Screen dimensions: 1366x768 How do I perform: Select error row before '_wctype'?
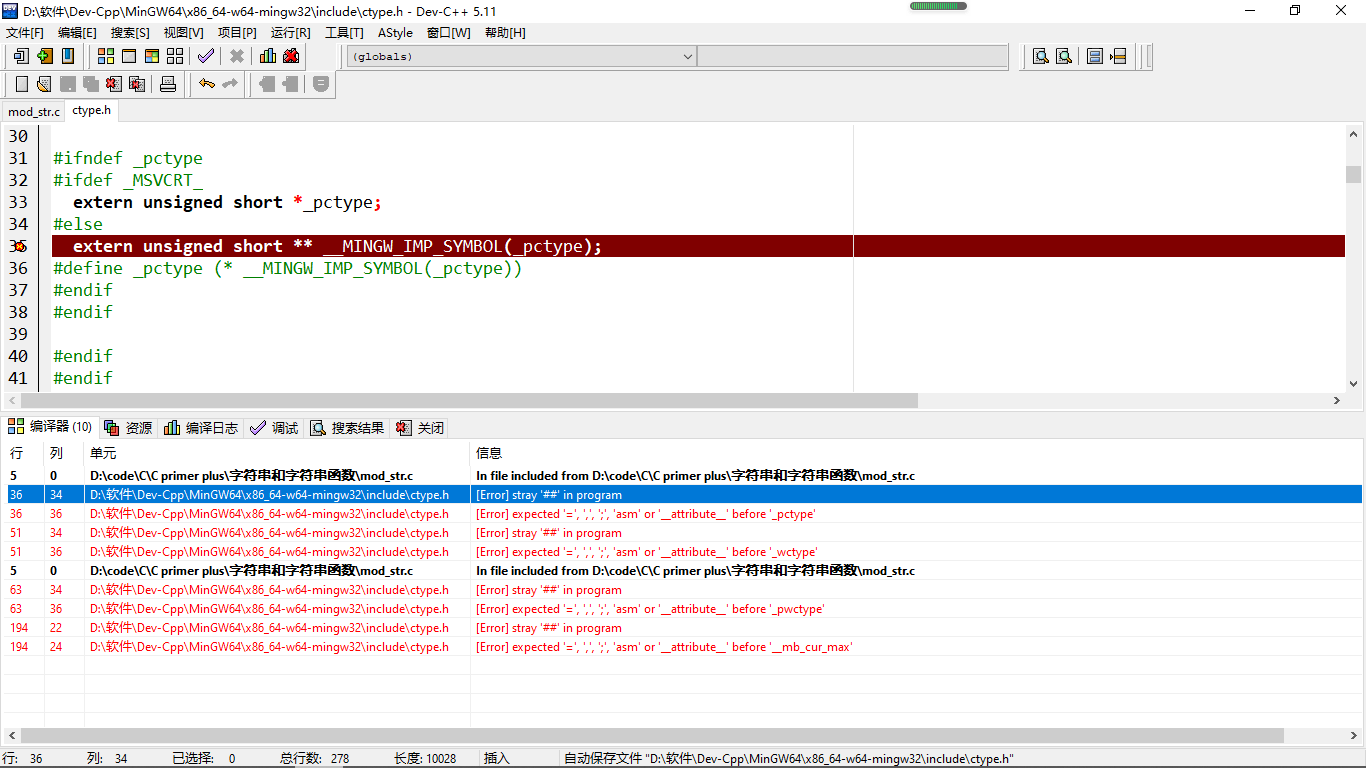click(683, 552)
